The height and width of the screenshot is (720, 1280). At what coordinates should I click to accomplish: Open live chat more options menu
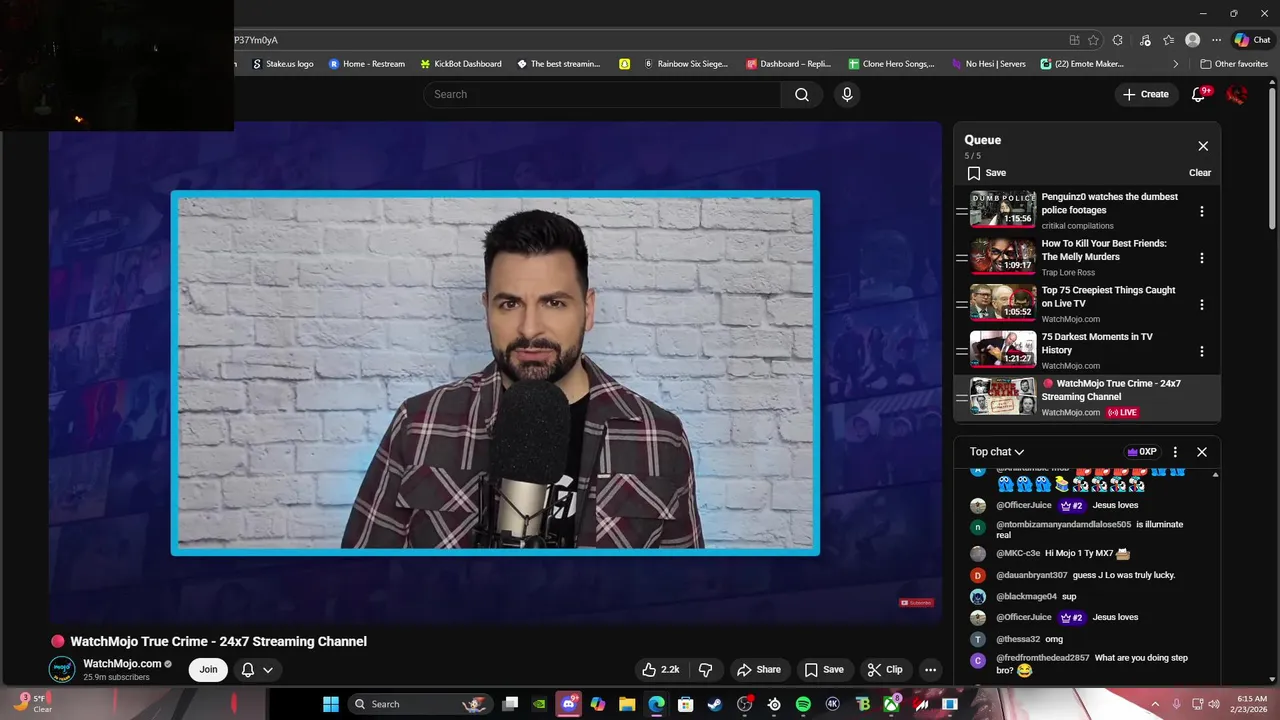1175,452
